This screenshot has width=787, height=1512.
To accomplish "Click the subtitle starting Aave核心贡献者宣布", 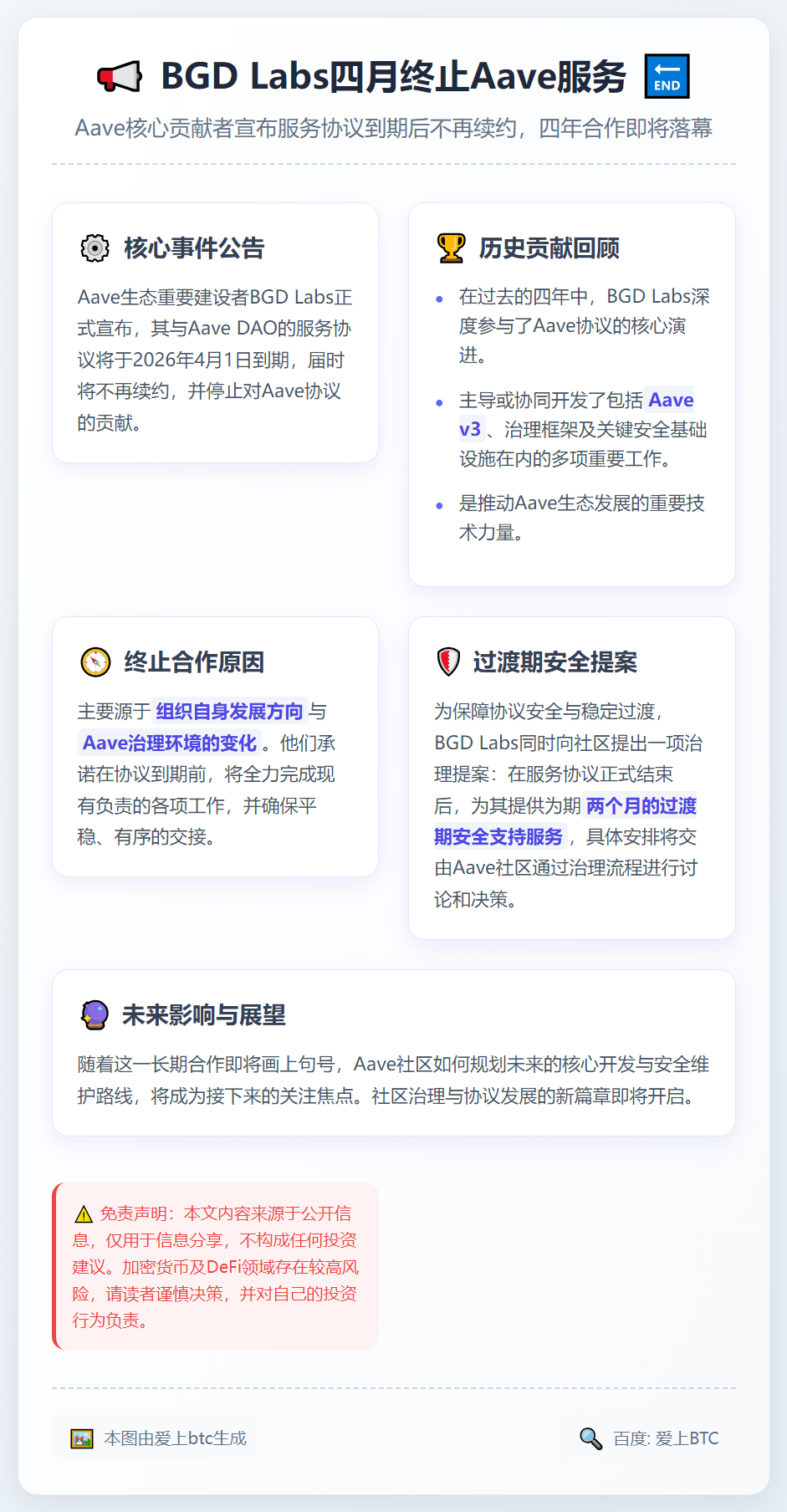I will click(393, 128).
